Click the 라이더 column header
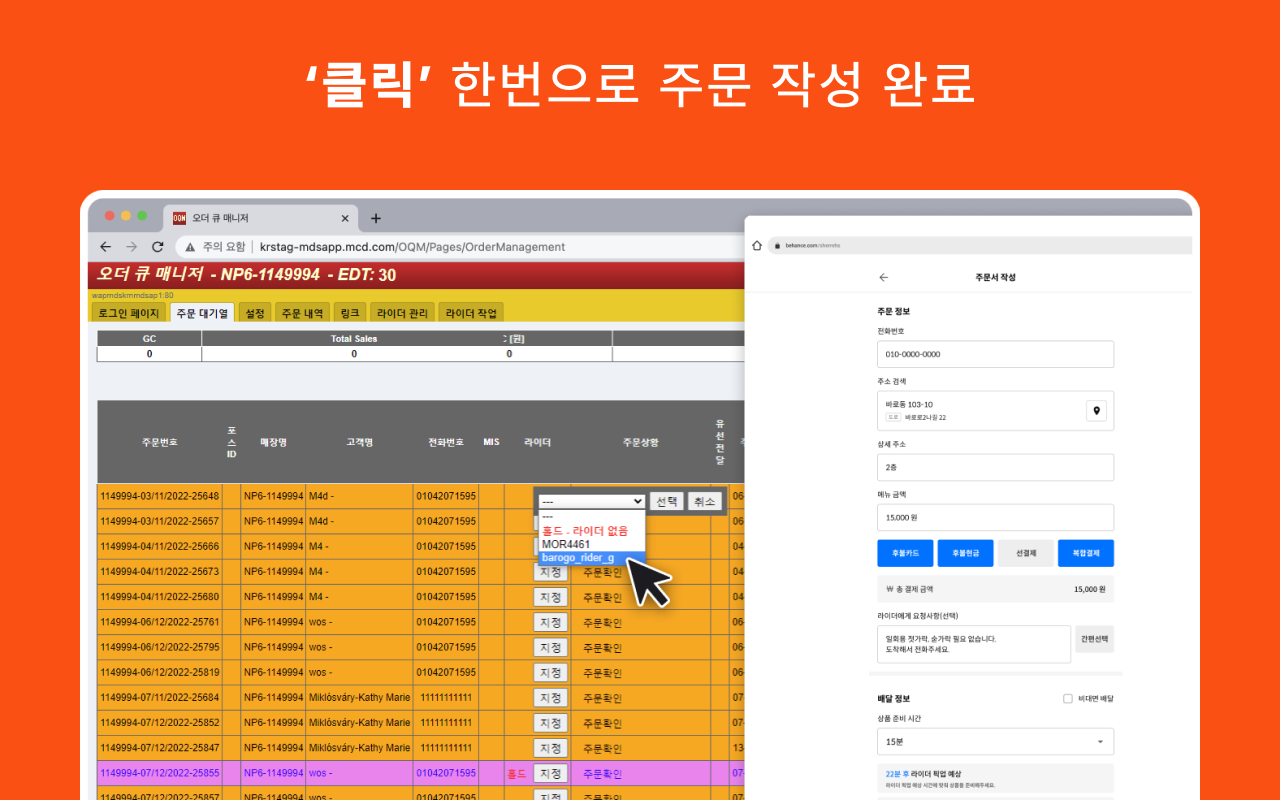 [x=537, y=442]
